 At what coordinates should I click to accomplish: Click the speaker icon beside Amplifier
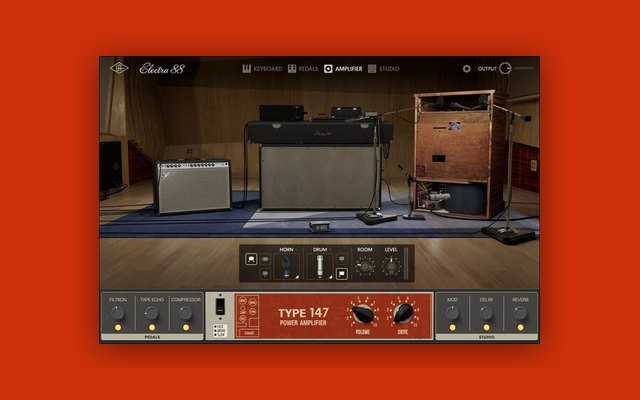[x=328, y=69]
